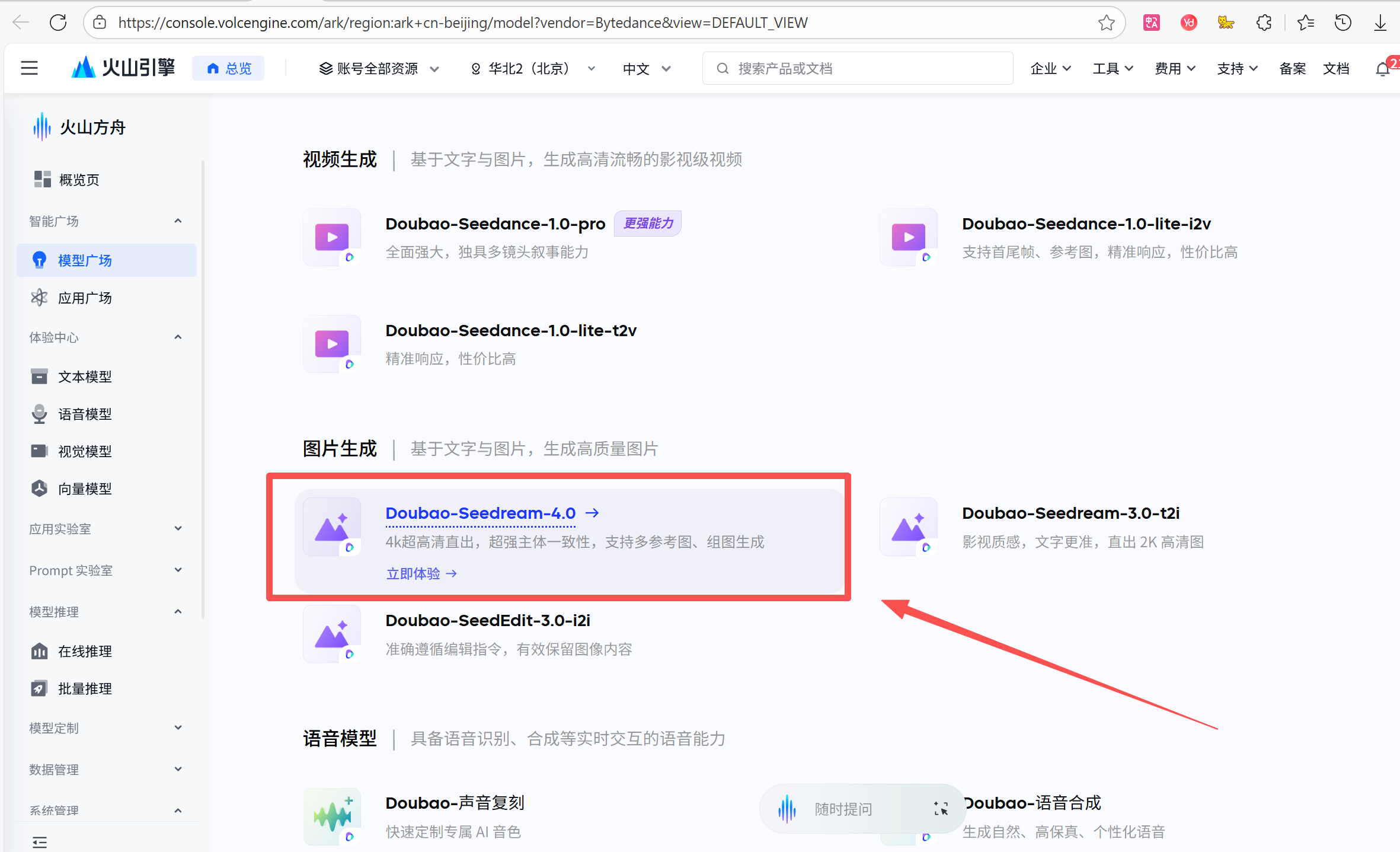Click the 搜索产品或文档 search field
This screenshot has width=1400, height=852.
click(856, 69)
